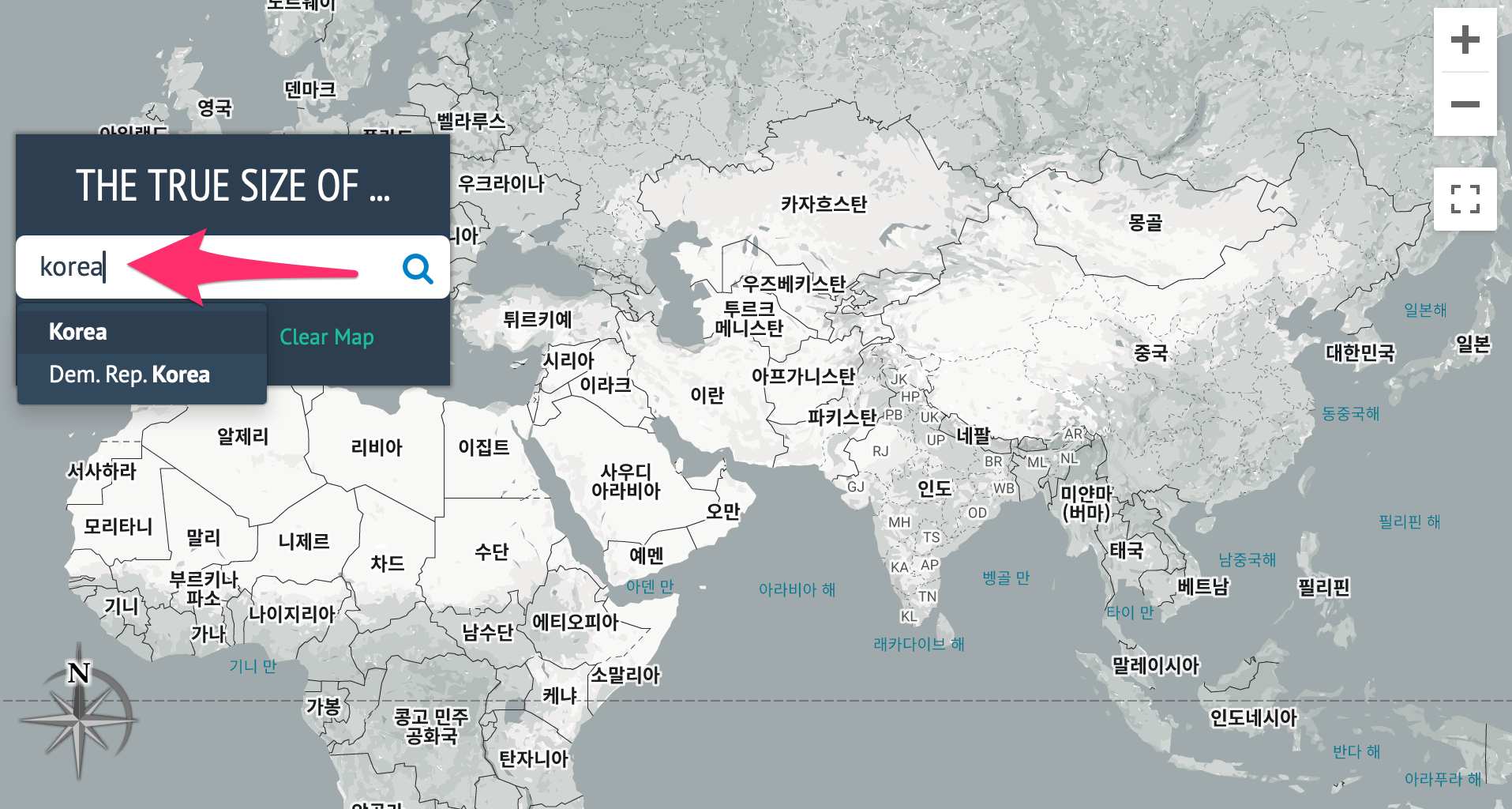Screen dimensions: 1512x809
Task: Click the 모리타니 country label
Action: coord(118,526)
